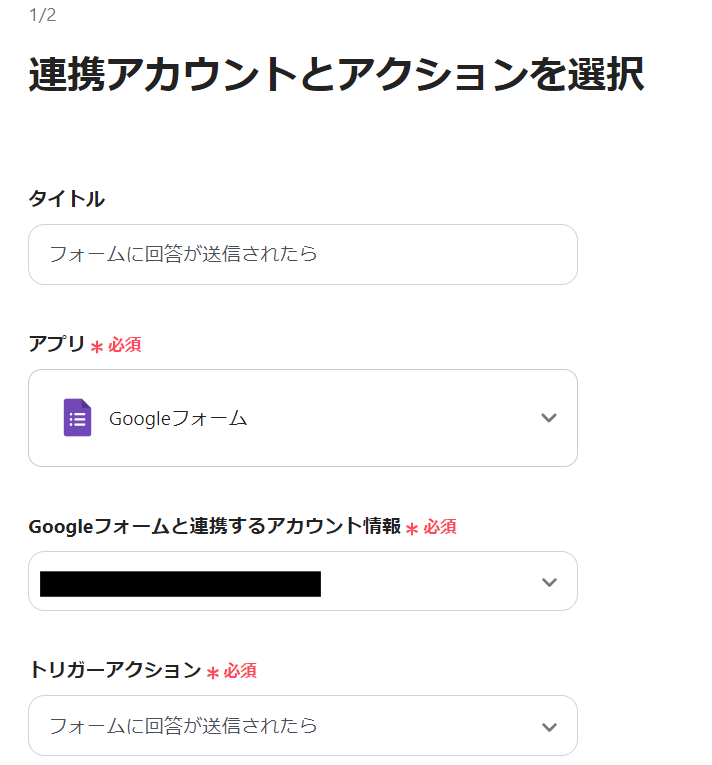Click the purple Google Forms icon
The image size is (712, 765).
click(x=77, y=418)
